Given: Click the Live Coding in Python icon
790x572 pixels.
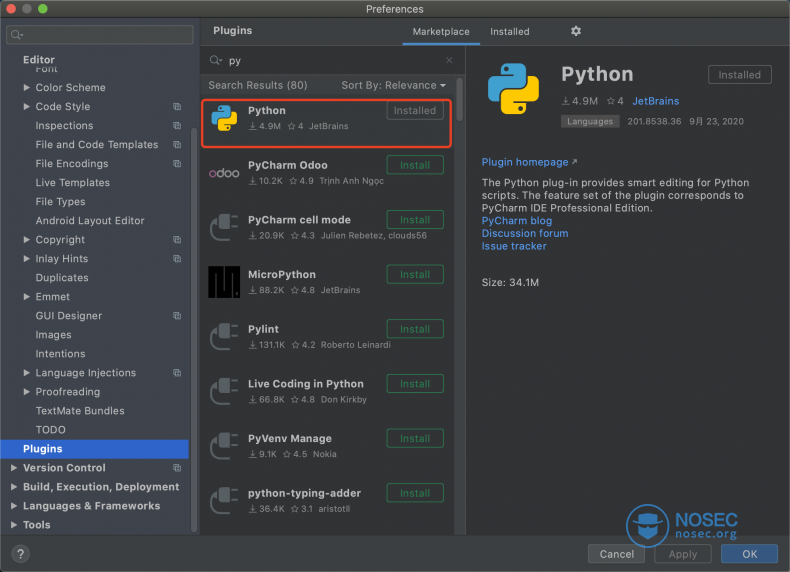Looking at the screenshot, I should pyautogui.click(x=224, y=392).
